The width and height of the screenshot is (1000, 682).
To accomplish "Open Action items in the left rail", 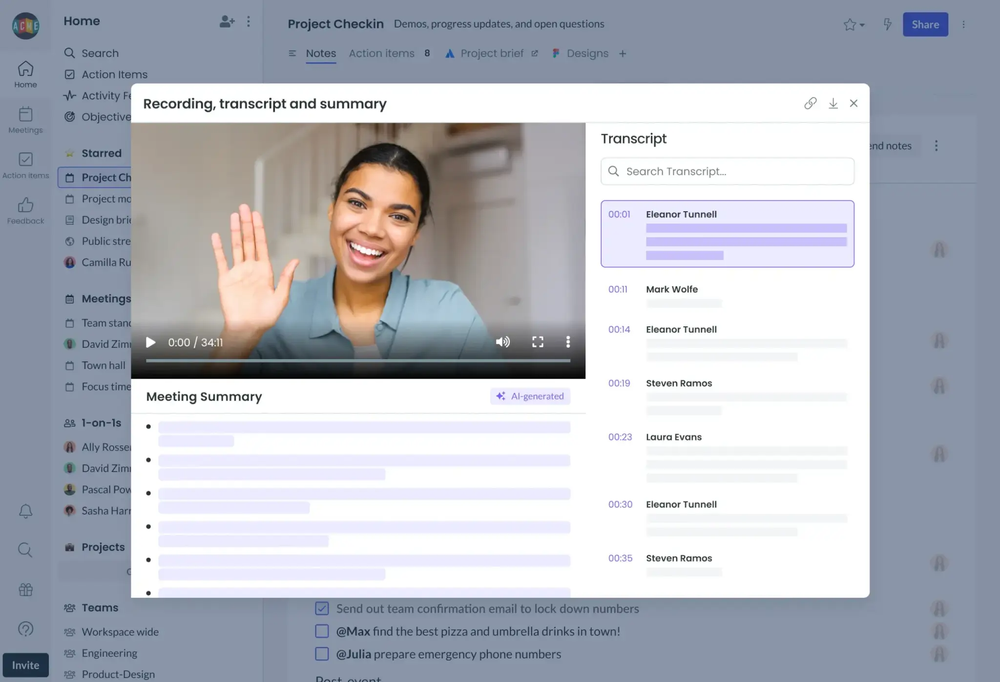I will coord(26,165).
